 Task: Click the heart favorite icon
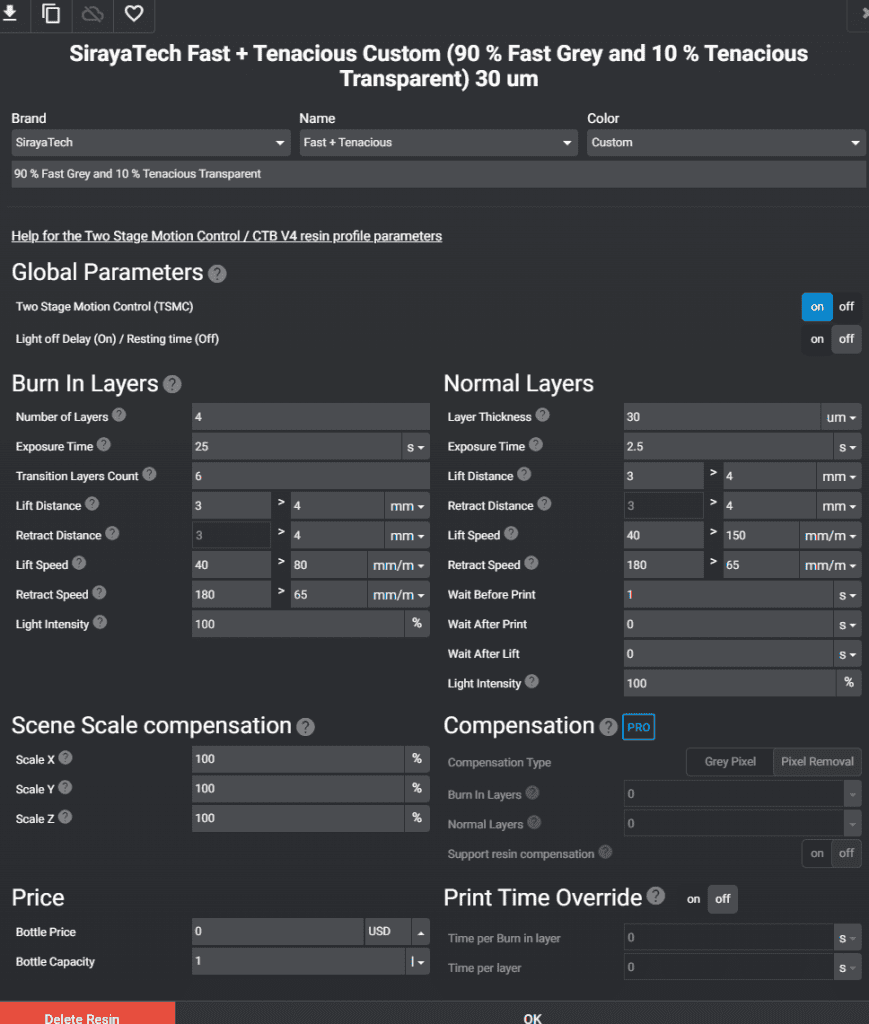click(133, 14)
